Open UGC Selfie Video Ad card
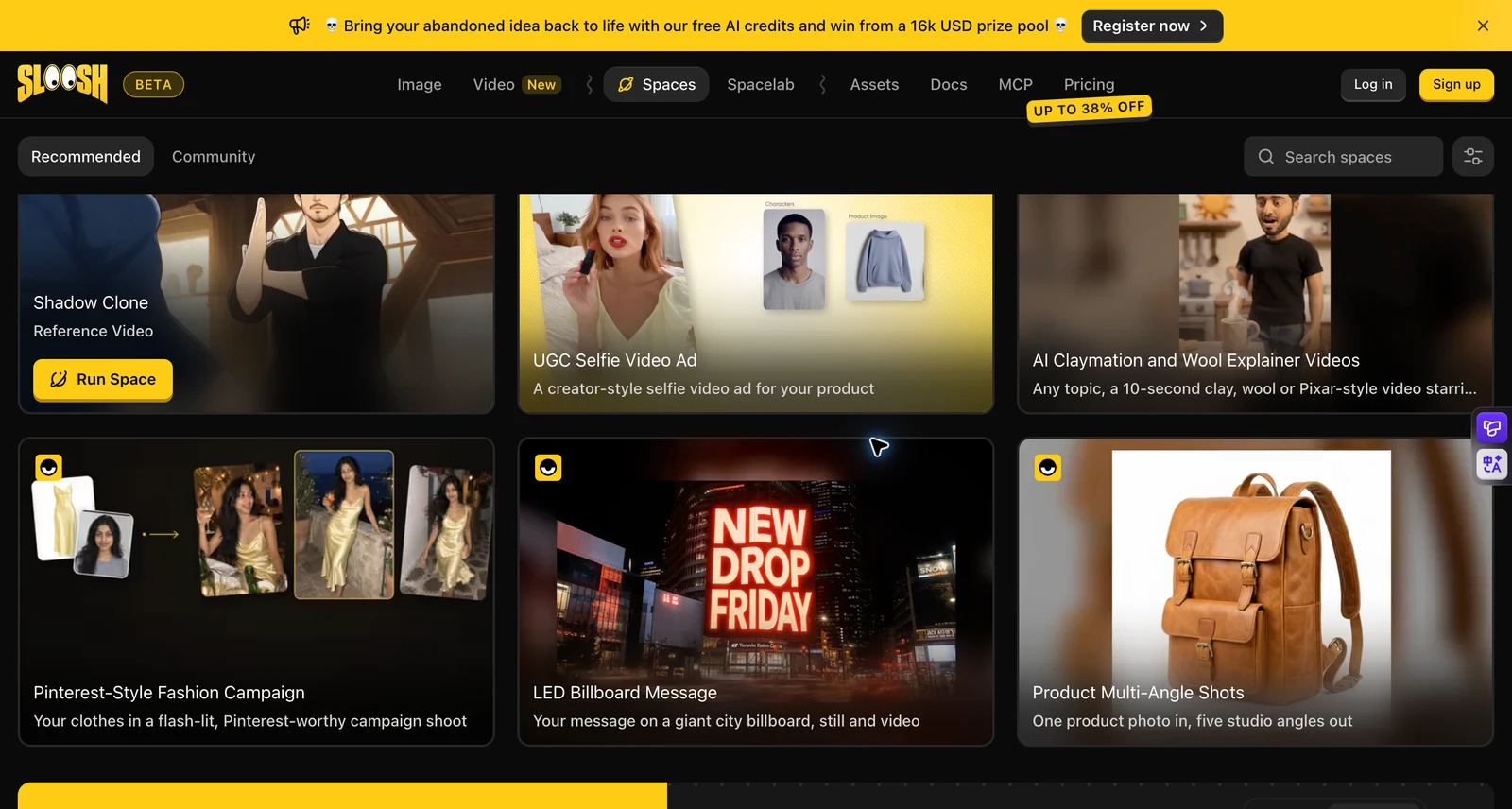This screenshot has width=1512, height=809. (756, 303)
